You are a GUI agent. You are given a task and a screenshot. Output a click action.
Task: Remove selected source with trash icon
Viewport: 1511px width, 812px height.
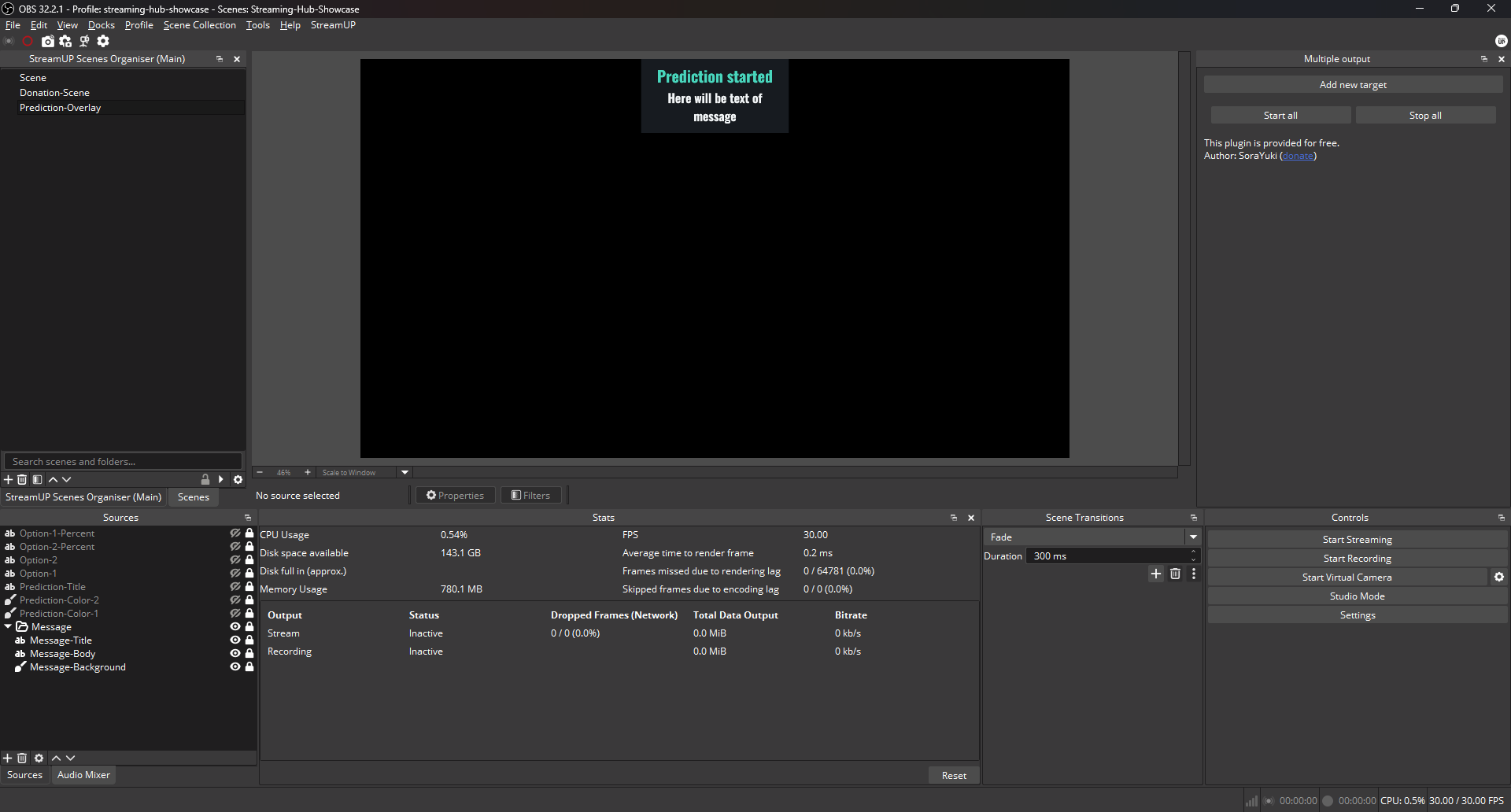pyautogui.click(x=22, y=758)
